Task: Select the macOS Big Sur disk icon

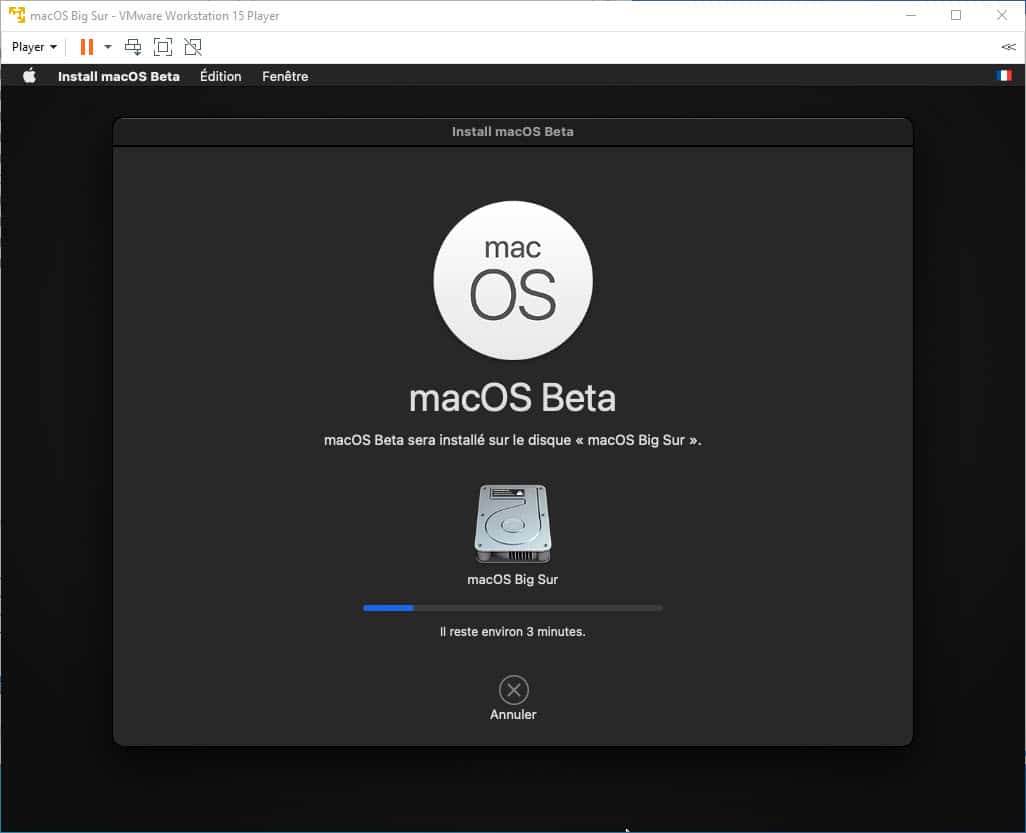Action: click(x=513, y=524)
